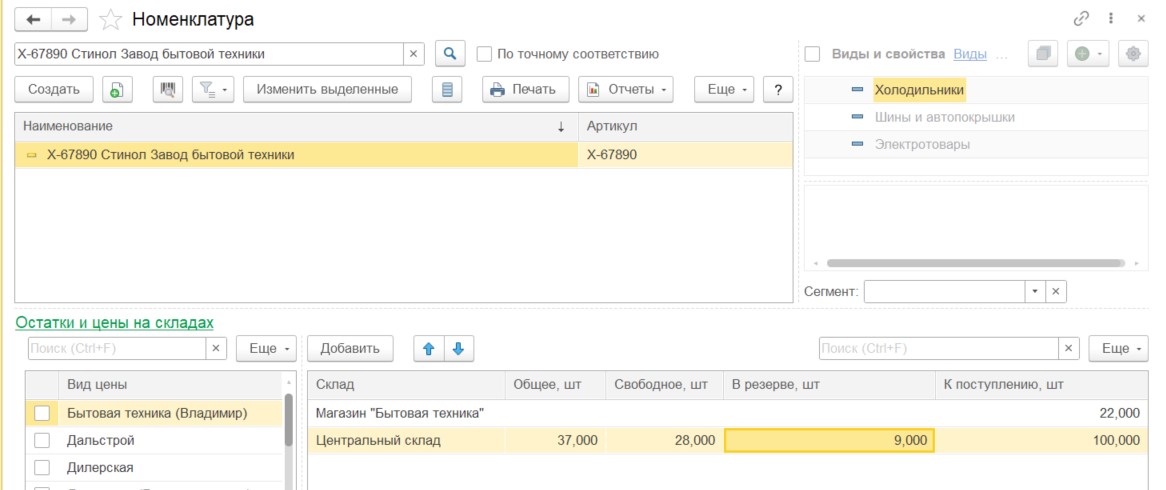This screenshot has height=490, width=1166.
Task: Click the list view icon left of Печать
Action: click(447, 89)
